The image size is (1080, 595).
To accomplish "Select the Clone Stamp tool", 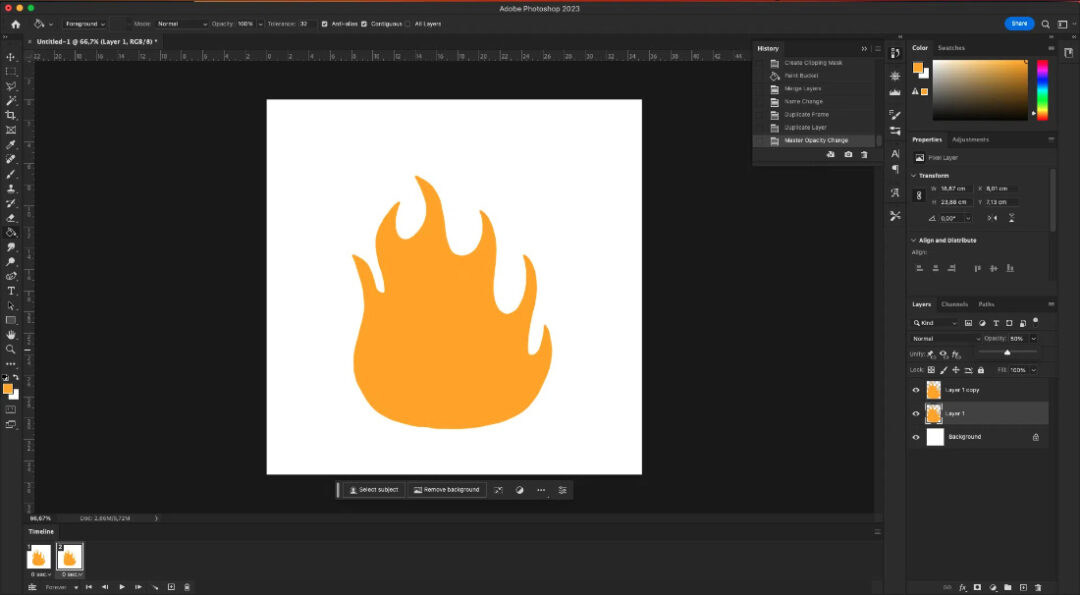I will point(10,188).
